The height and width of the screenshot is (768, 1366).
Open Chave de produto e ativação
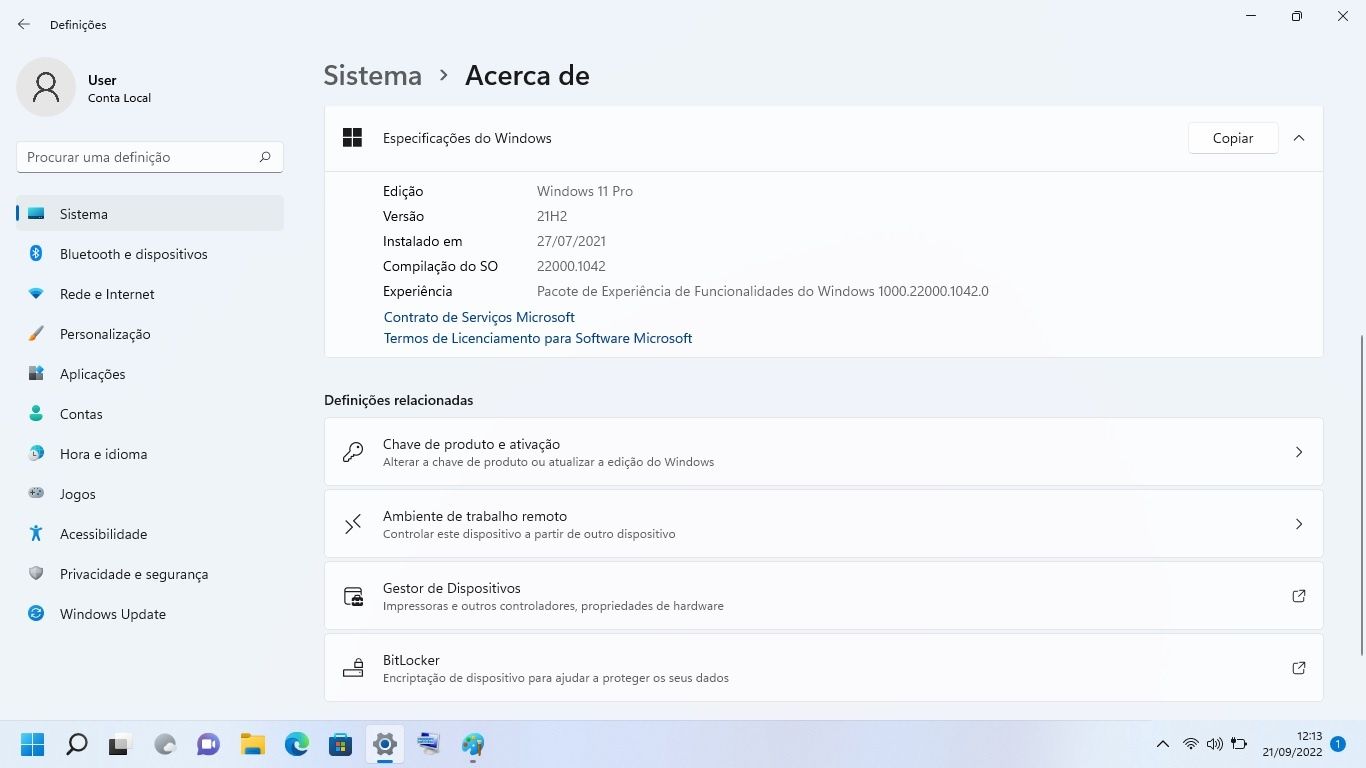click(823, 452)
